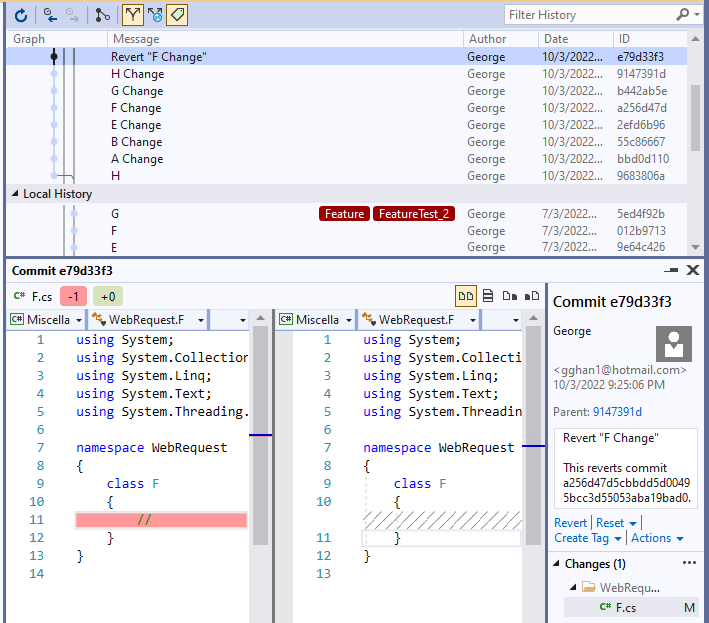Screen dimensions: 709x623
Task: Click the FeatureTest_2 branch label
Action: point(413,214)
